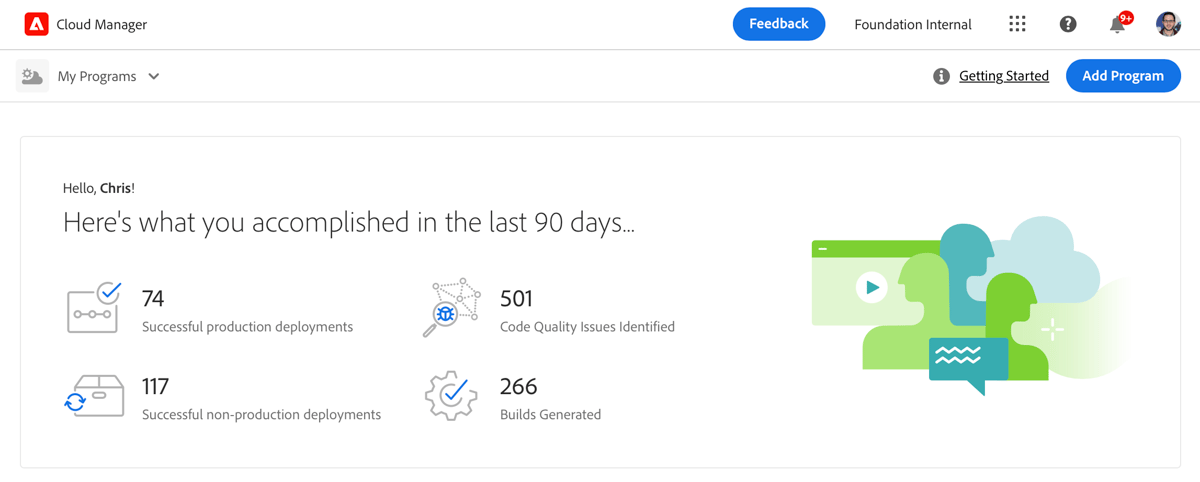
Task: Play the video in the illustration
Action: (872, 288)
